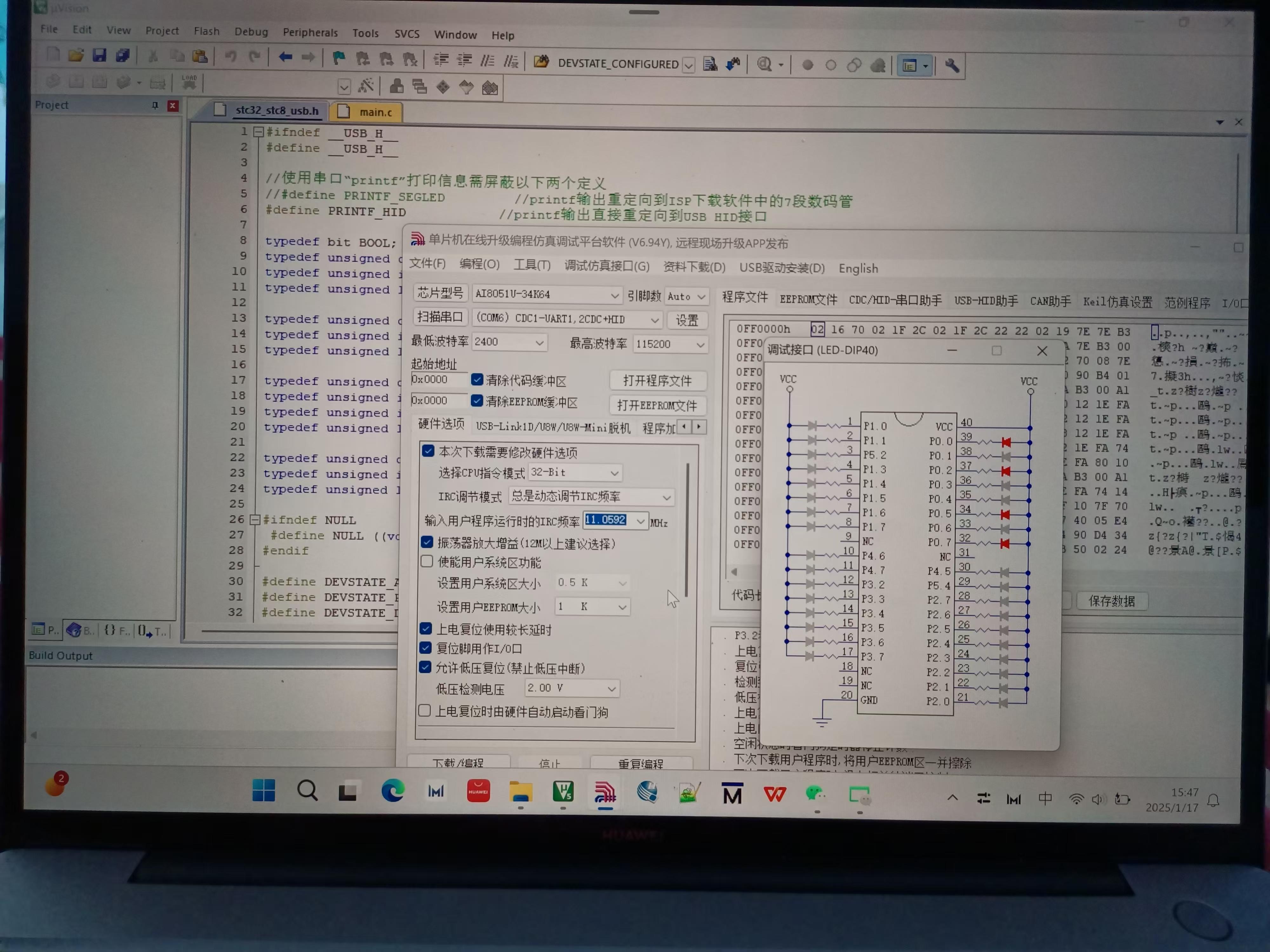Open Manage Run-Time Environment green diamond icon
This screenshot has height=952, width=1270.
(443, 87)
